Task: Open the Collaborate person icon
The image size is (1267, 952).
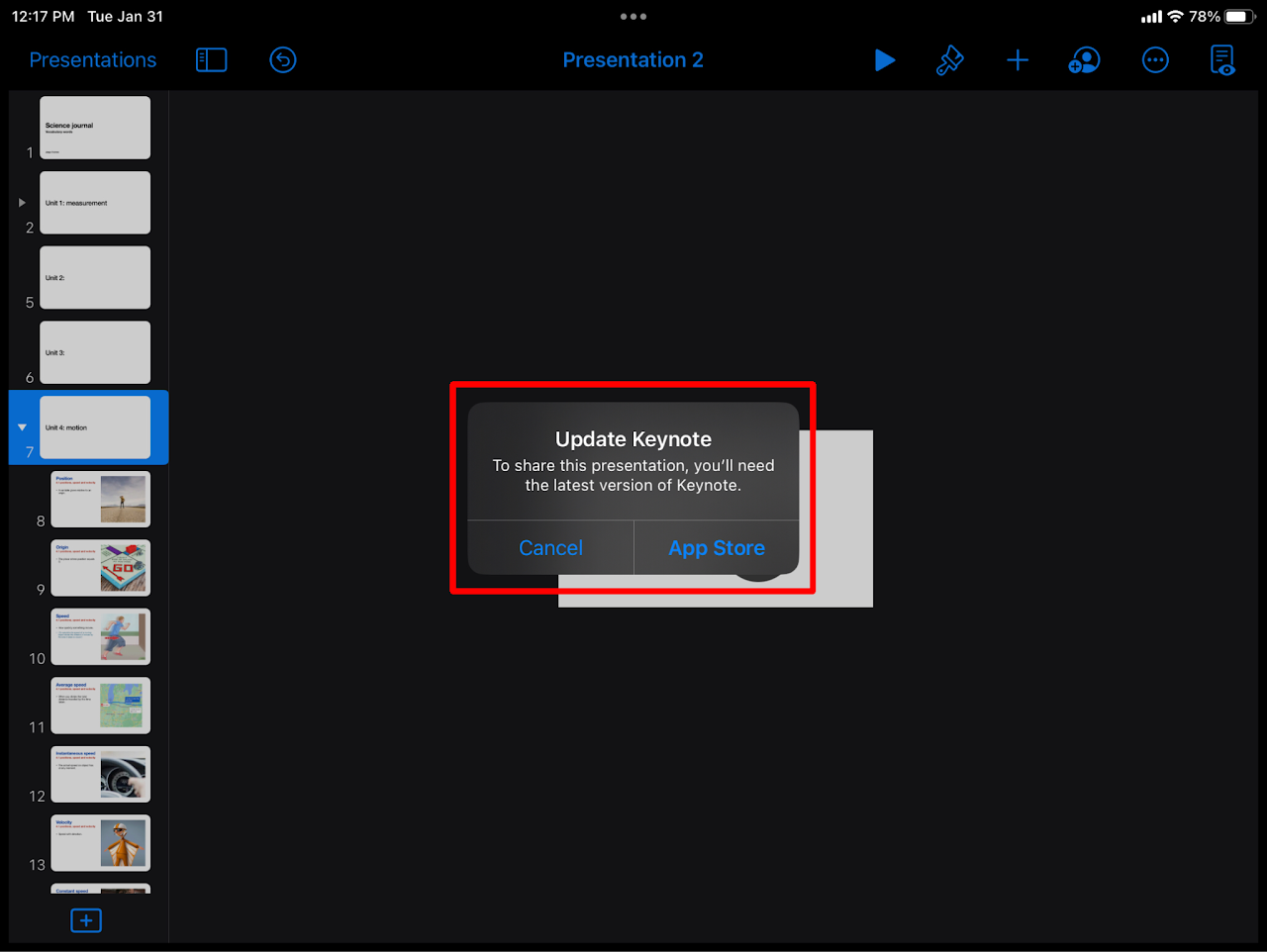Action: (1084, 60)
